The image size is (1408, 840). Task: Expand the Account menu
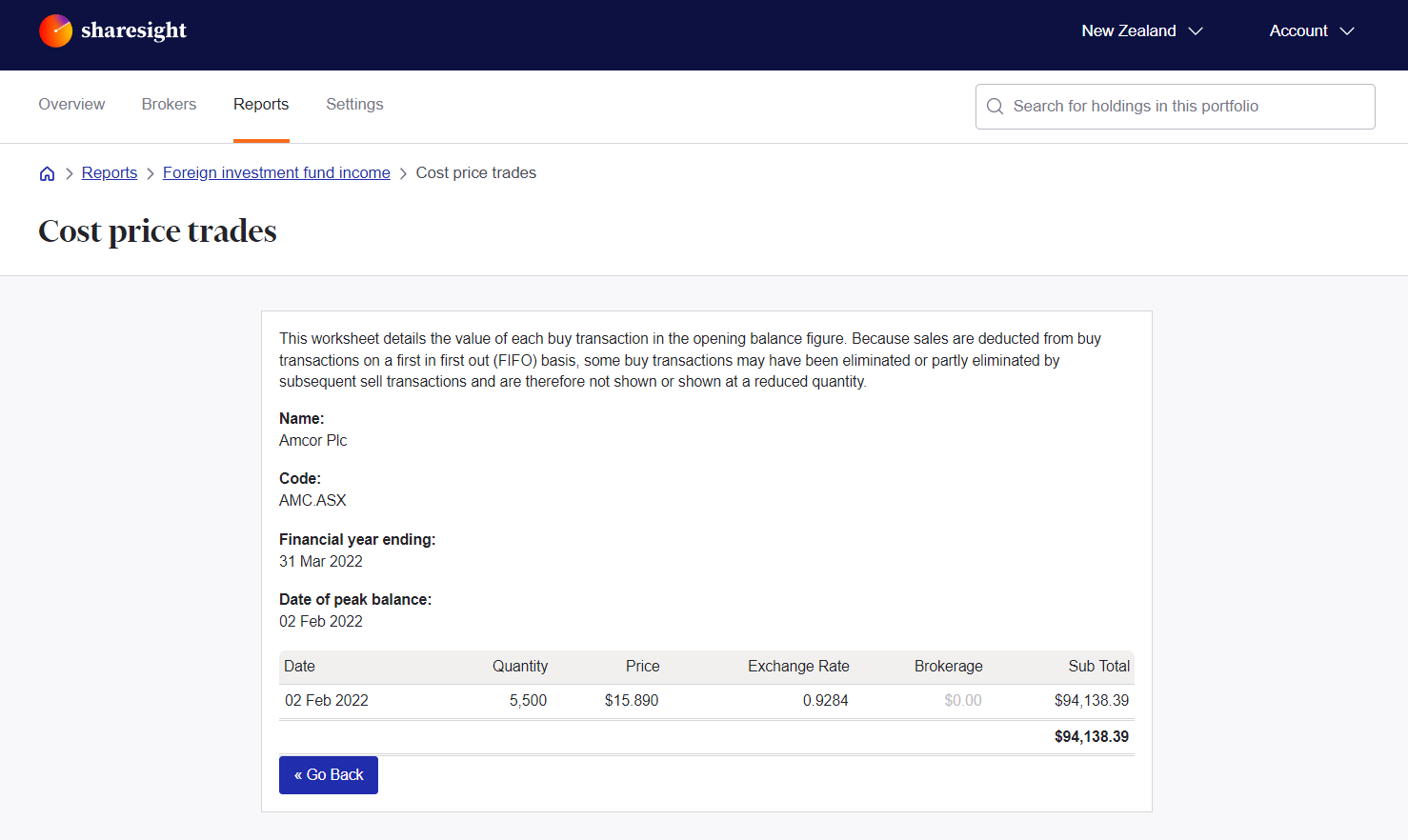click(x=1312, y=30)
